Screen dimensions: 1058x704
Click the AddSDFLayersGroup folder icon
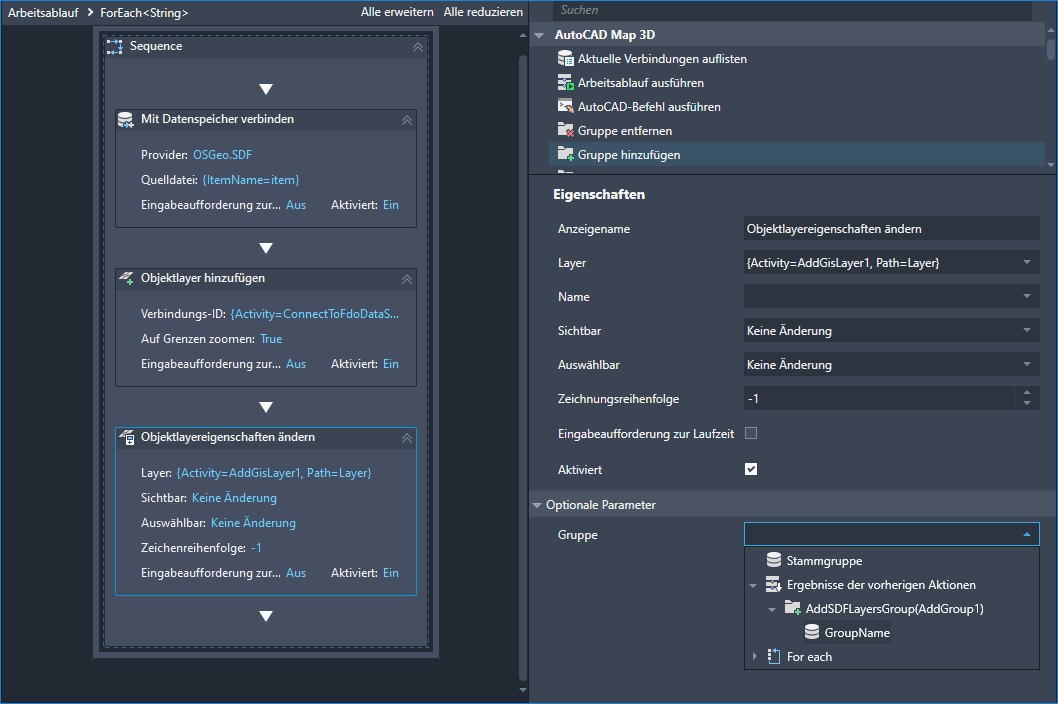pyautogui.click(x=793, y=608)
